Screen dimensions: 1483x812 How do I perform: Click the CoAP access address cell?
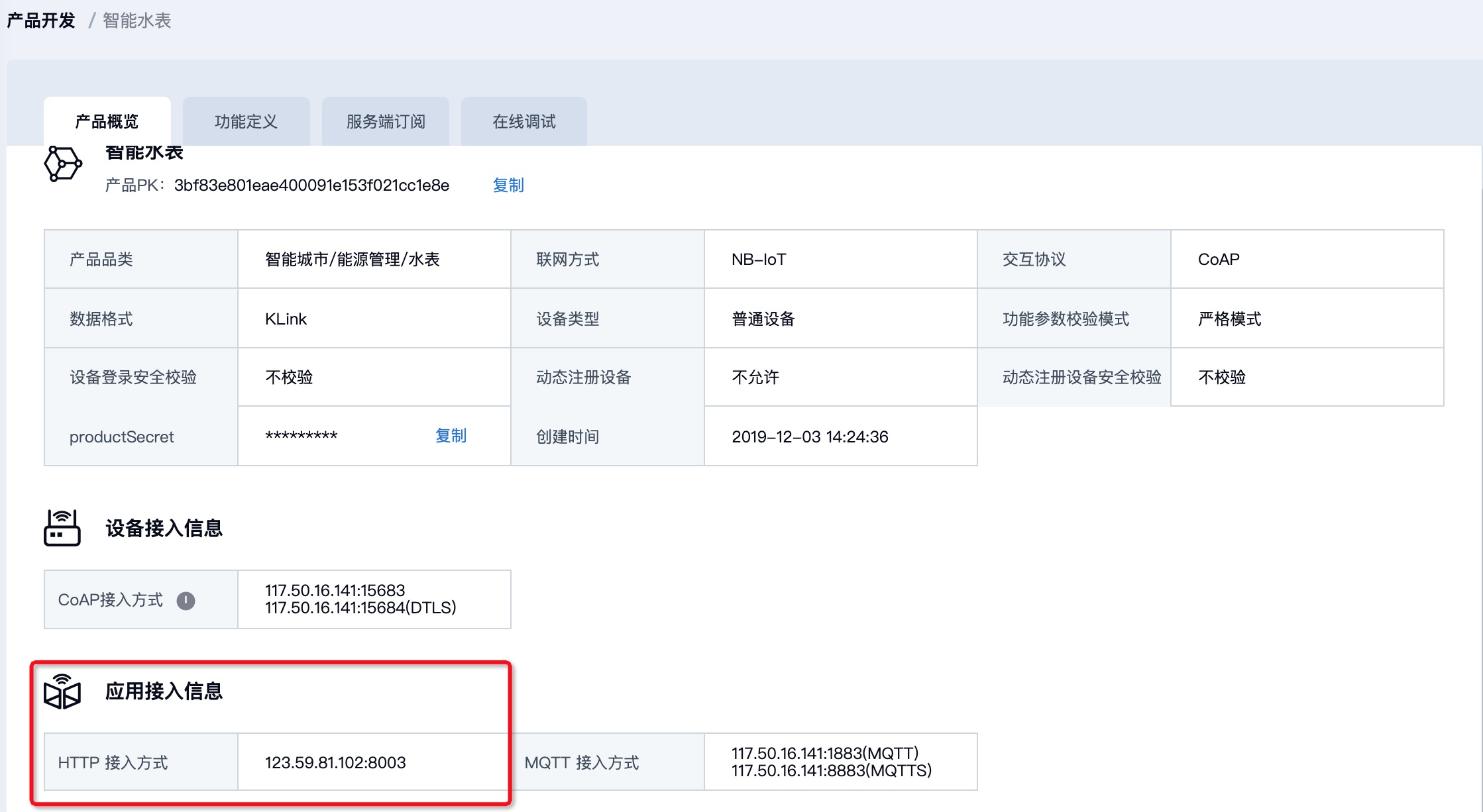point(360,599)
